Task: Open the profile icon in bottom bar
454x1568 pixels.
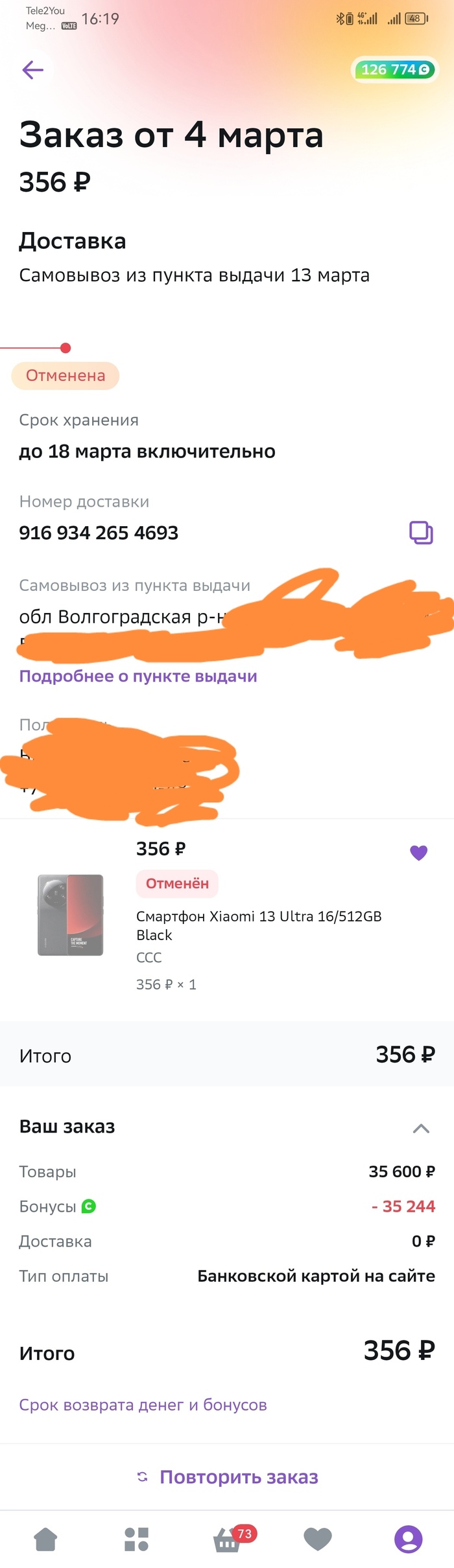Action: click(x=409, y=1539)
